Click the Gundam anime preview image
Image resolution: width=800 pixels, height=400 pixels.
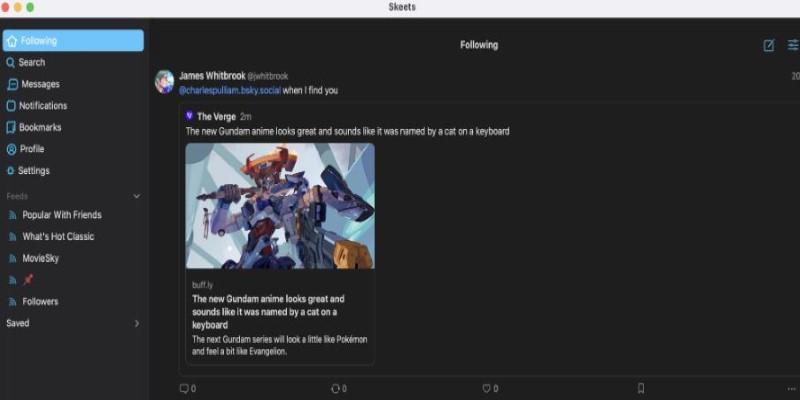click(280, 205)
